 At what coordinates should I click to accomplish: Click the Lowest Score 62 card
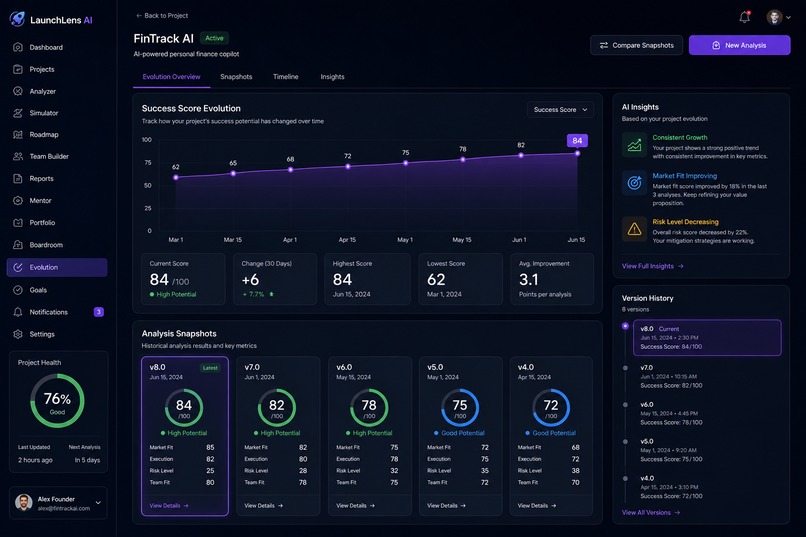pyautogui.click(x=461, y=279)
